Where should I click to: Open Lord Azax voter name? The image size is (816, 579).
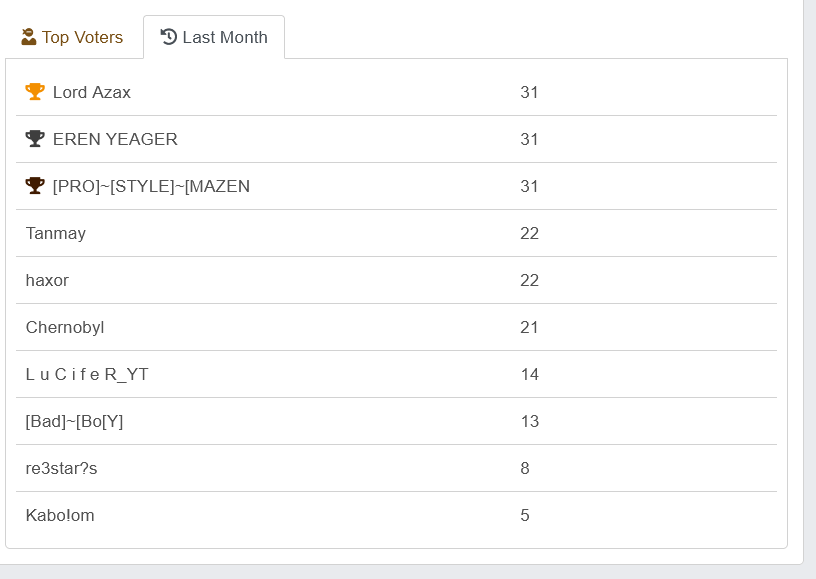(92, 93)
